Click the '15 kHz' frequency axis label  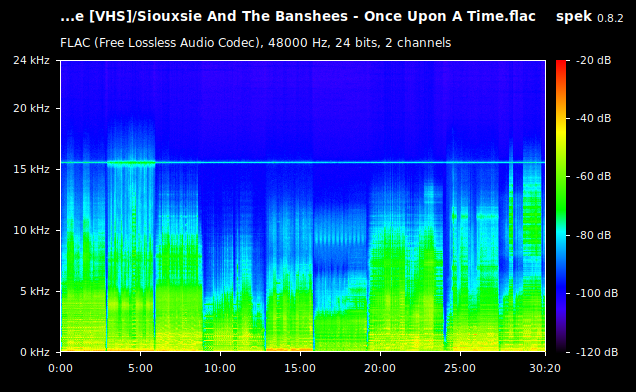[31, 169]
